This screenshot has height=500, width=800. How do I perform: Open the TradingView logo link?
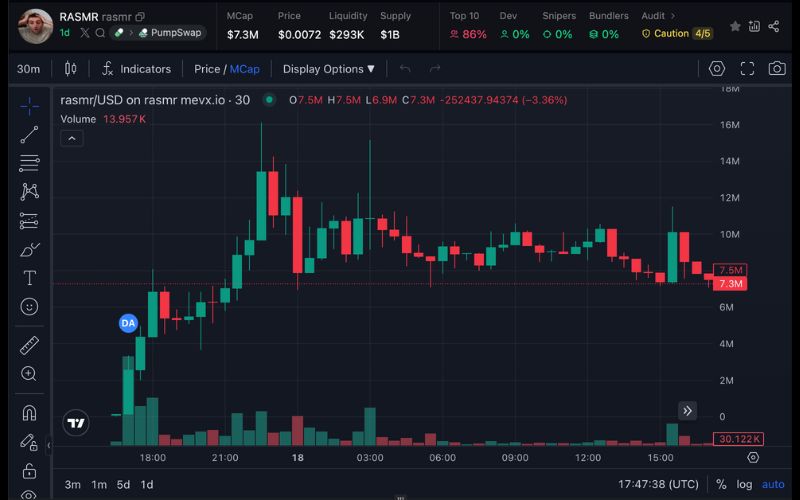76,423
